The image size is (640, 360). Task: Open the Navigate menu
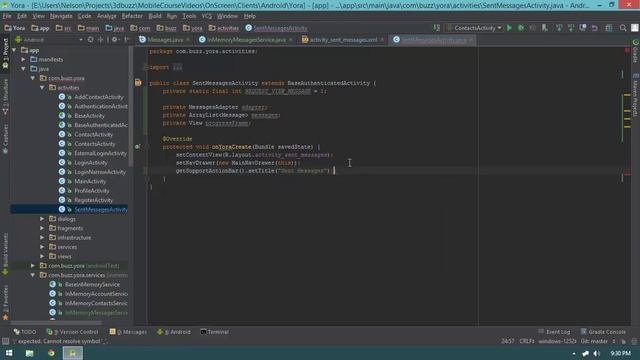pos(61,16)
